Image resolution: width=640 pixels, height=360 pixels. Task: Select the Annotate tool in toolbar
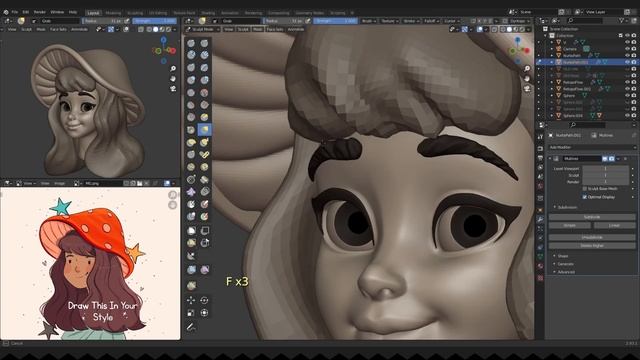point(191,327)
